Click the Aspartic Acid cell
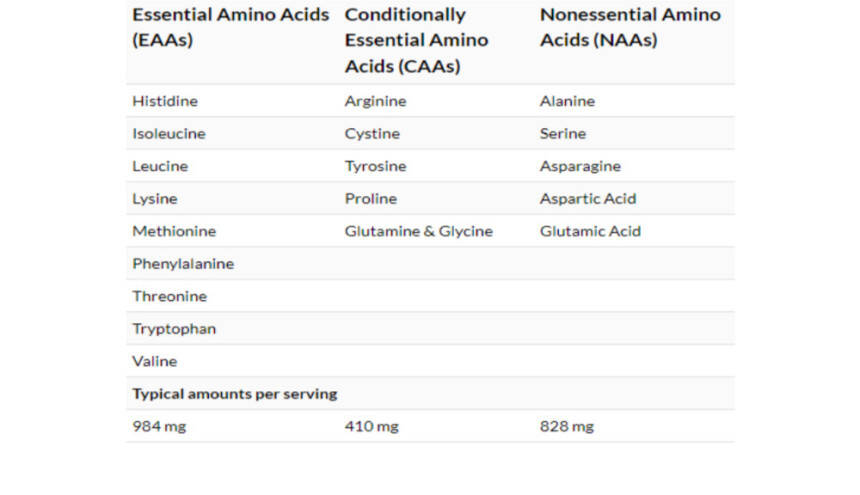 [588, 199]
